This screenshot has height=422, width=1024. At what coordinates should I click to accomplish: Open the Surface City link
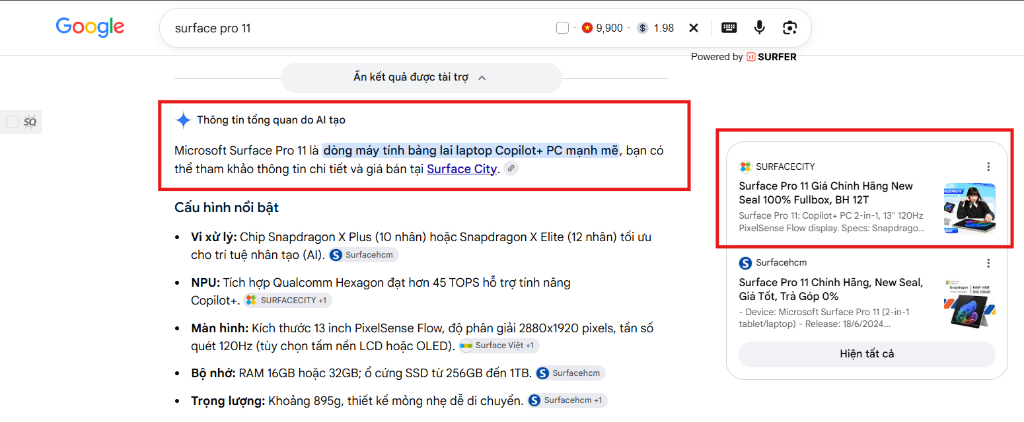click(x=462, y=169)
